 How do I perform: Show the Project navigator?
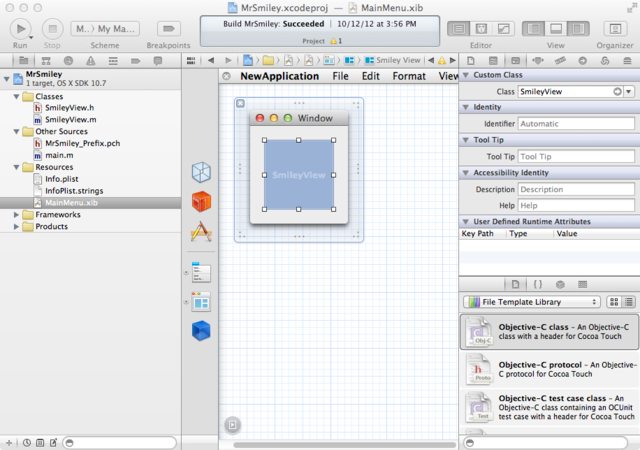point(24,61)
